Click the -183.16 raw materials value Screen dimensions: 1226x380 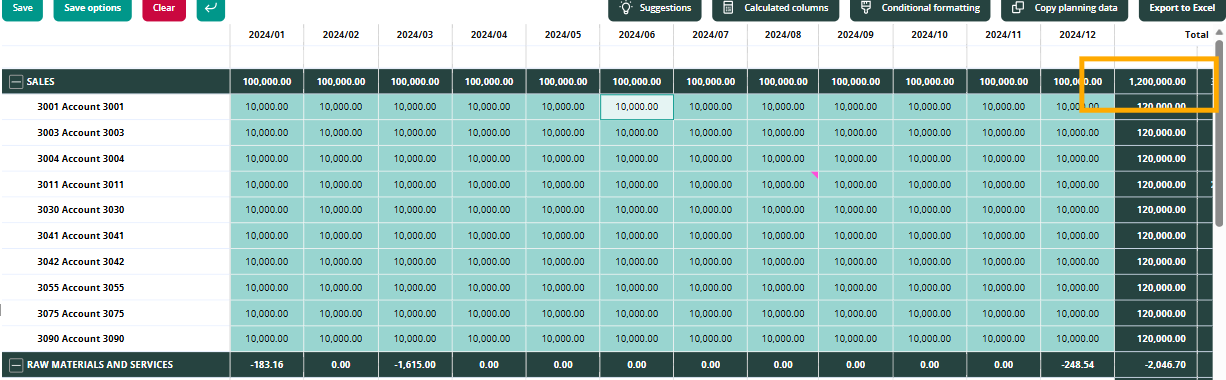click(267, 365)
